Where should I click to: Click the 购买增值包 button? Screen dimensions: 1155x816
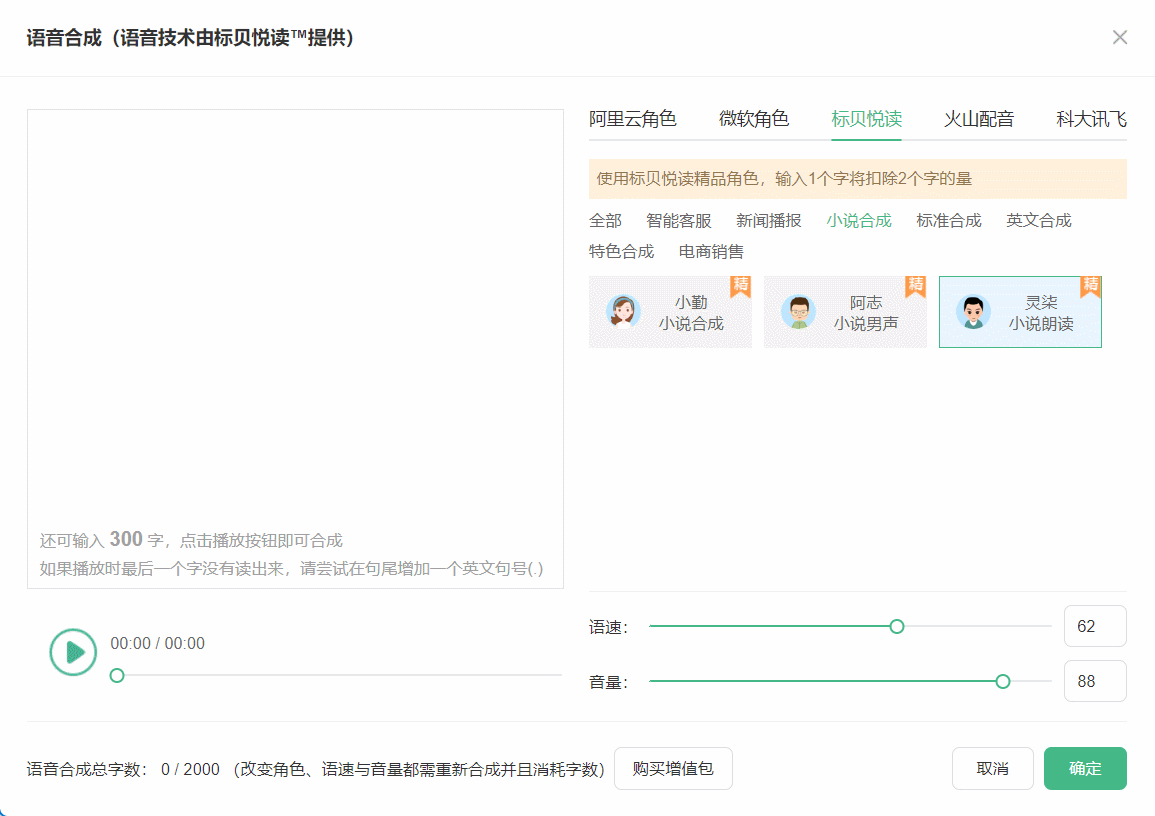tap(673, 769)
